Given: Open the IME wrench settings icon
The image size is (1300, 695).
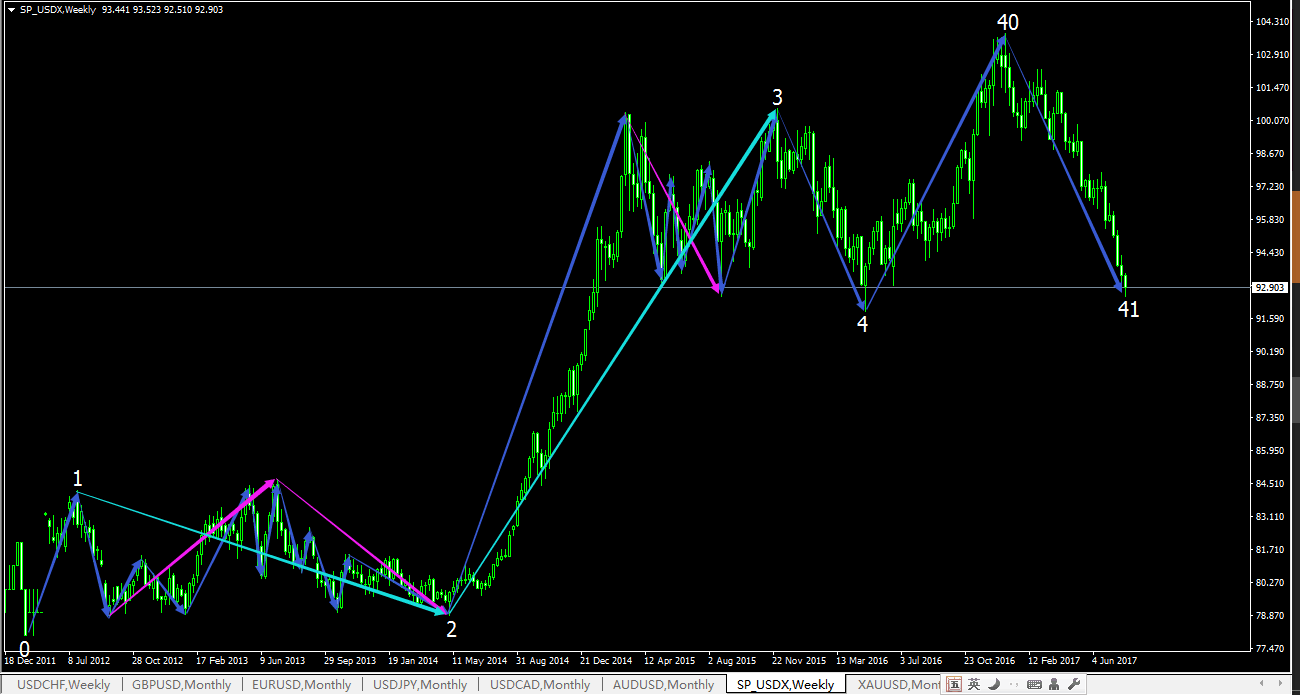Looking at the screenshot, I should click(x=1074, y=684).
